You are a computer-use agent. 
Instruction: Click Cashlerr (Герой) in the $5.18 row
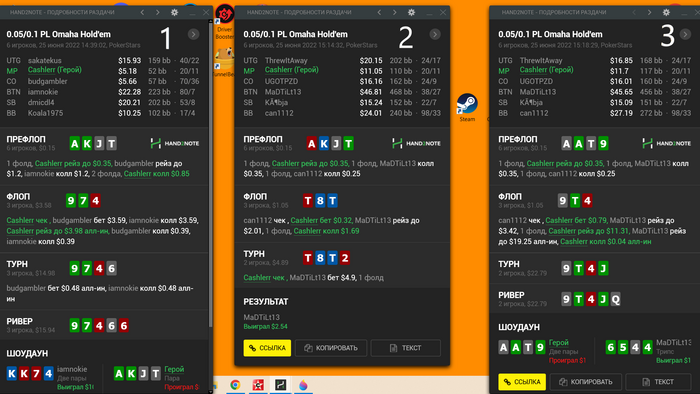[x=54, y=70]
